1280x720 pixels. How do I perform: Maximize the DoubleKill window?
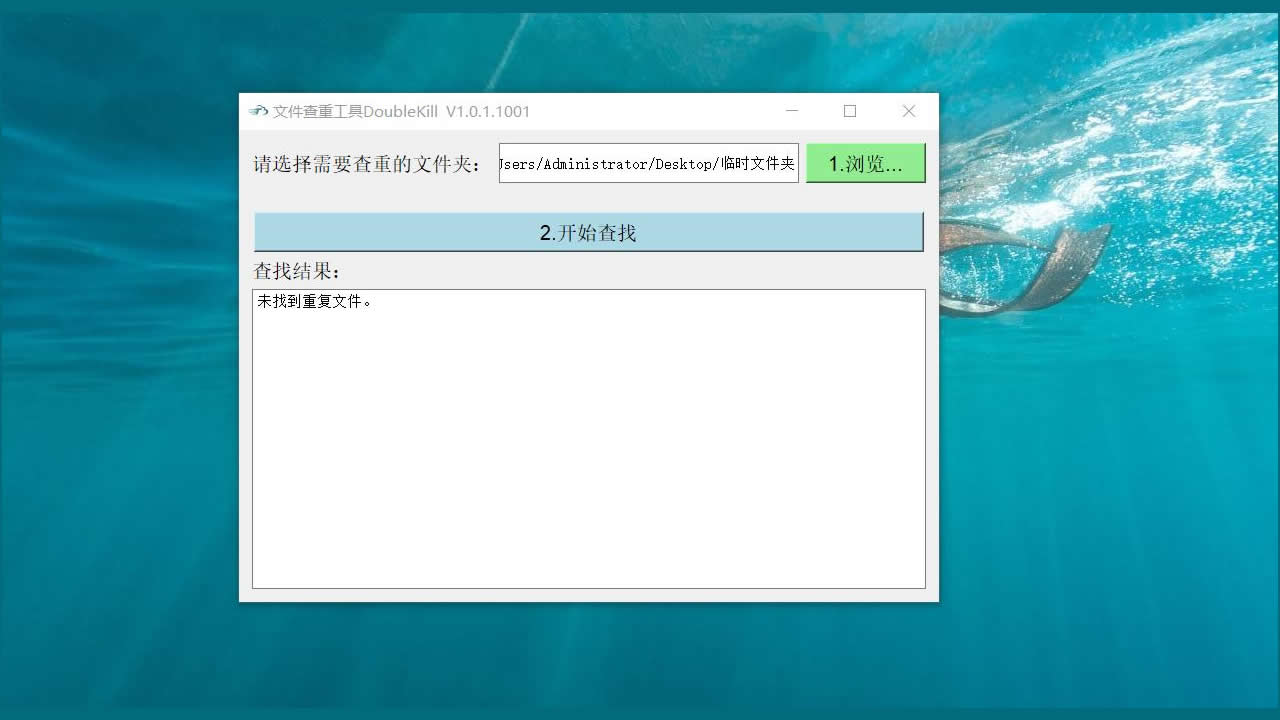[x=850, y=111]
